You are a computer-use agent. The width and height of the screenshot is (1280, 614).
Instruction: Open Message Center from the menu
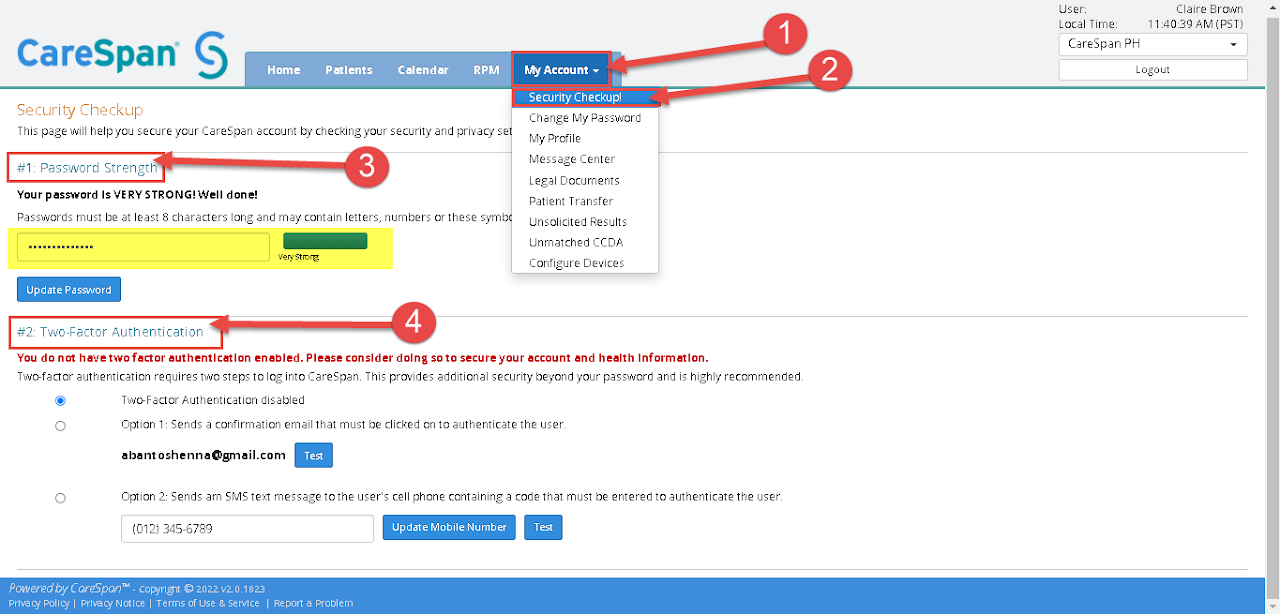(x=572, y=160)
